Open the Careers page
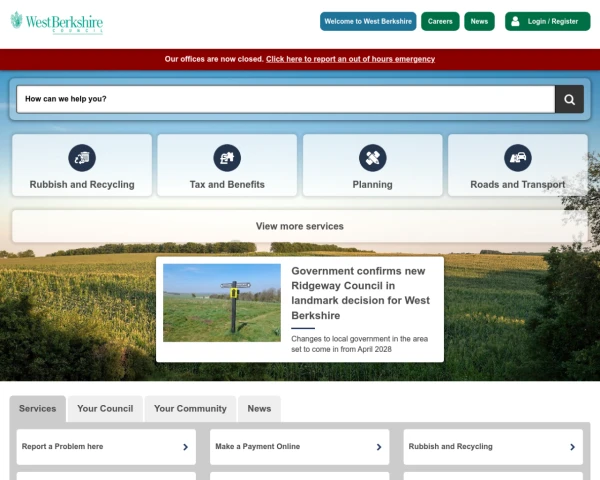 click(x=440, y=21)
